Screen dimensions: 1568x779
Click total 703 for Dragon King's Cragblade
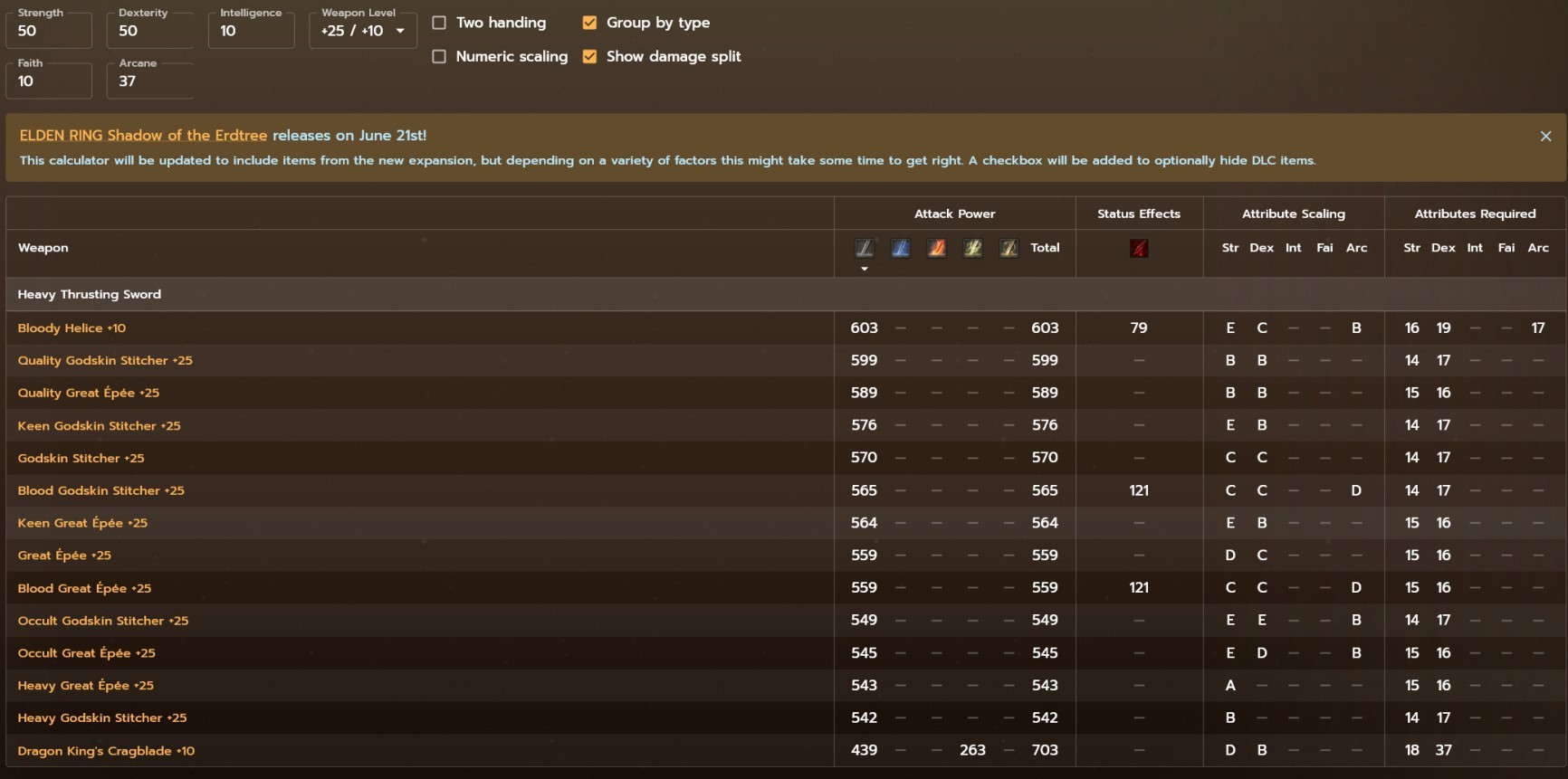click(x=1045, y=750)
